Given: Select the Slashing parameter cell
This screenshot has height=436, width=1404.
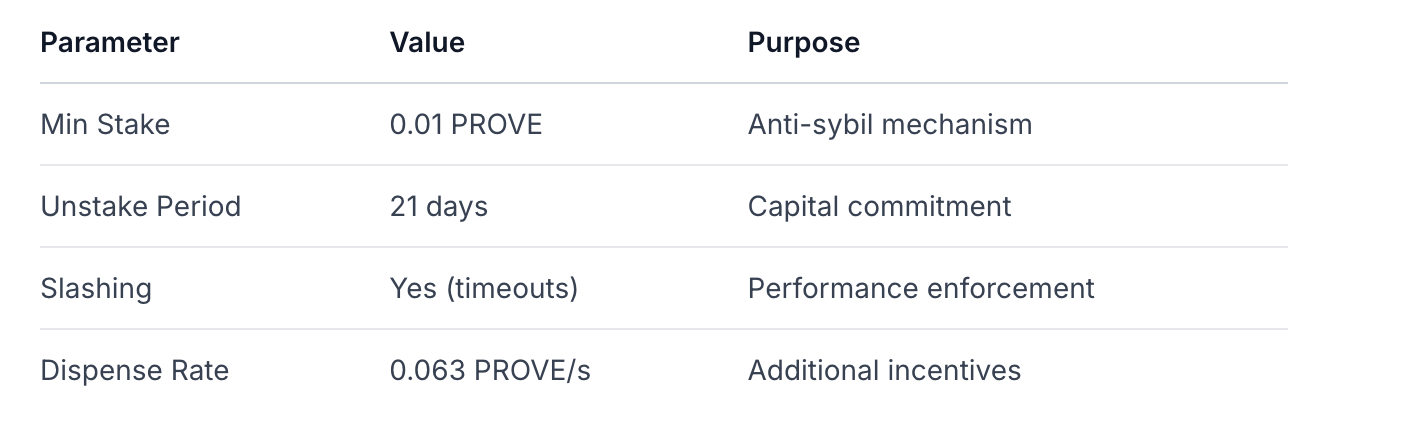Looking at the screenshot, I should click(x=96, y=289).
